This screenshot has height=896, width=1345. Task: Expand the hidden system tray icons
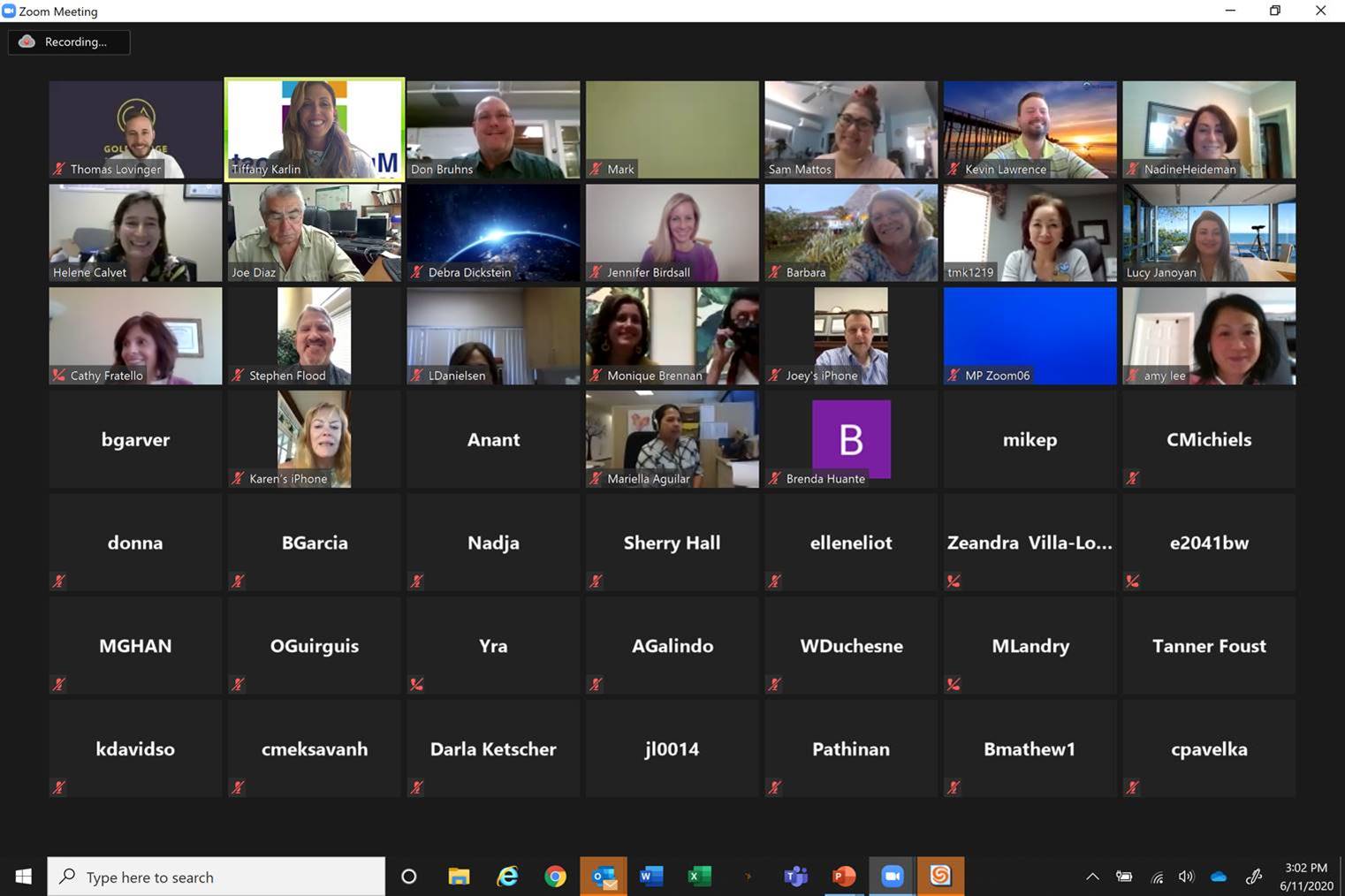(1092, 877)
